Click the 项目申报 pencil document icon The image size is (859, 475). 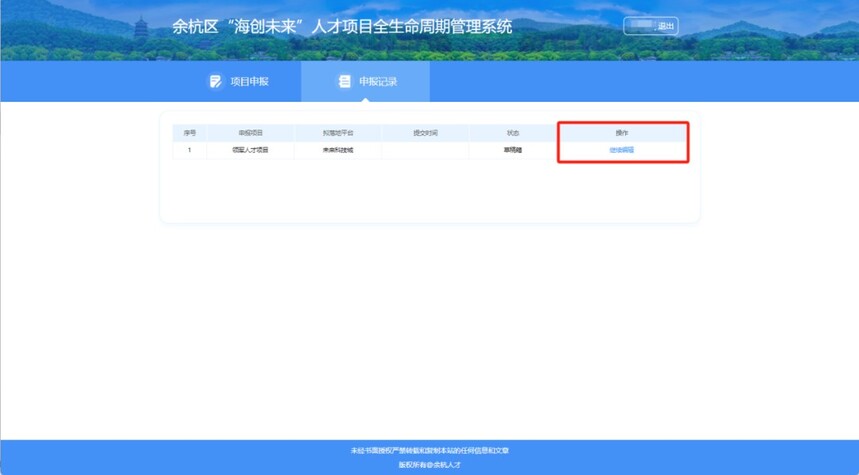point(215,82)
